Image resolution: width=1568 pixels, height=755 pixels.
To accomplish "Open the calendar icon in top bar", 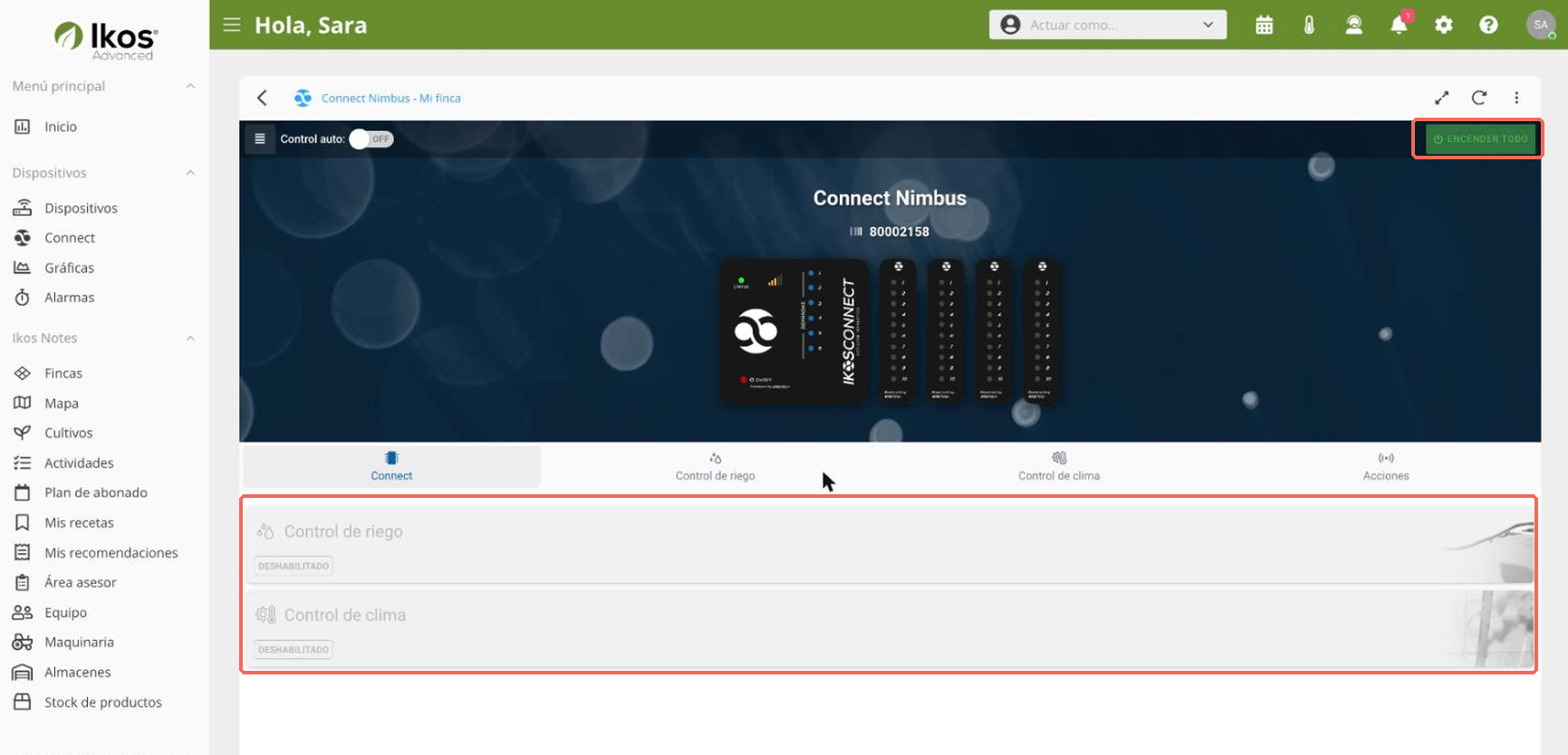I will (x=1264, y=25).
